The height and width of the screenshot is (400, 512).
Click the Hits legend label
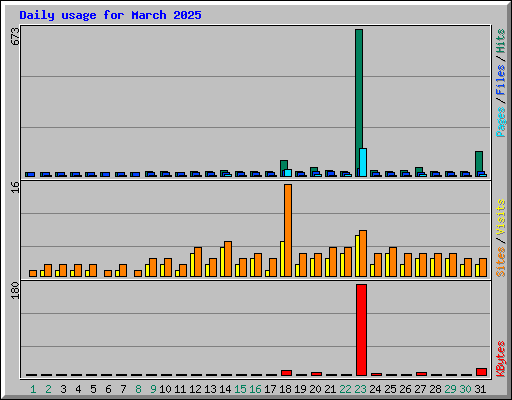(501, 41)
